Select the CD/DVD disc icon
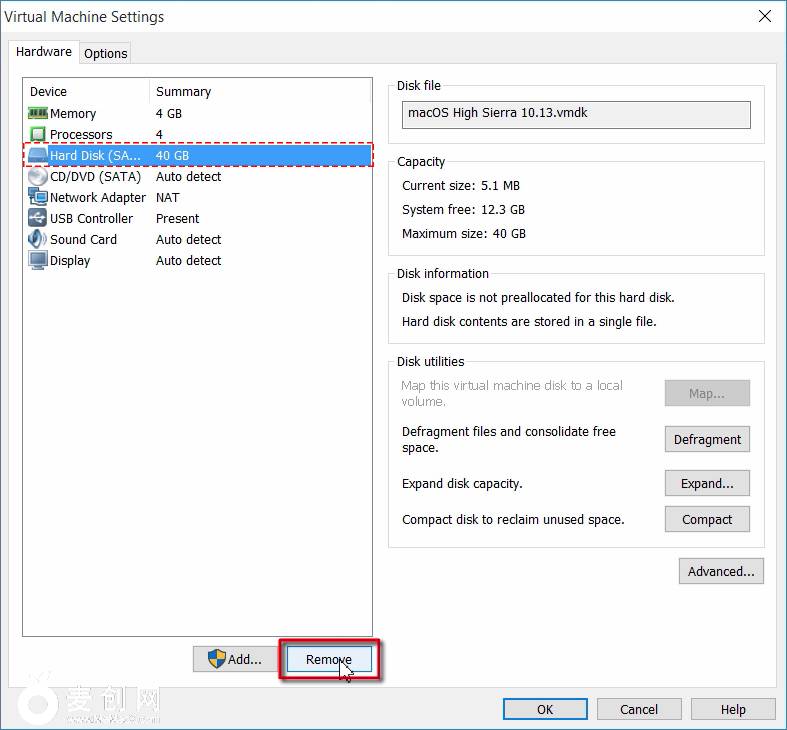Image resolution: width=787 pixels, height=730 pixels. 38,177
